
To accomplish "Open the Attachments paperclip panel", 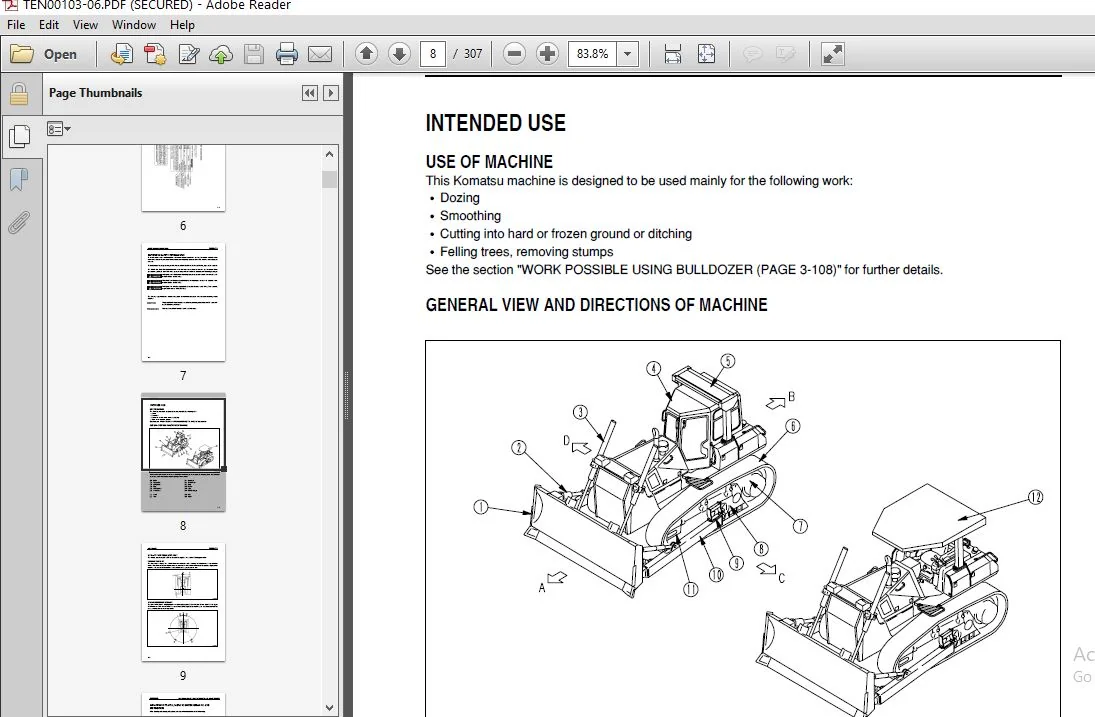I will [x=19, y=223].
